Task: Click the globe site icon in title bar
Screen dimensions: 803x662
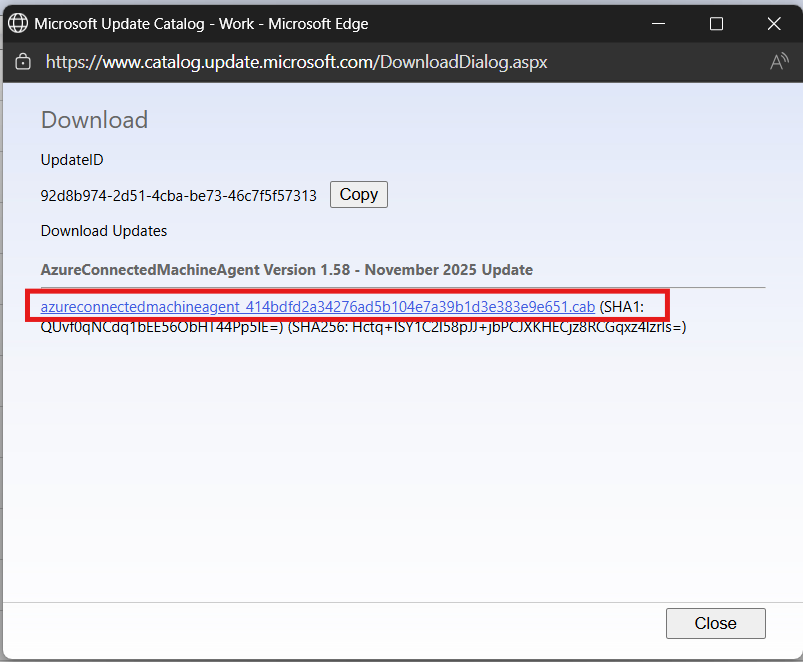Action: tap(18, 24)
